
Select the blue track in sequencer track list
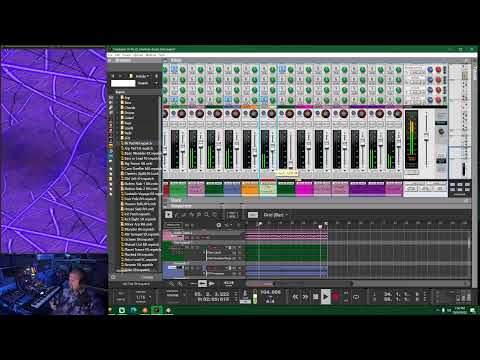pyautogui.click(x=204, y=270)
